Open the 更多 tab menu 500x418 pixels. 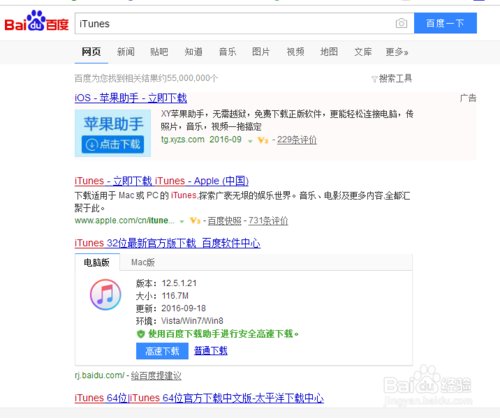[397, 52]
